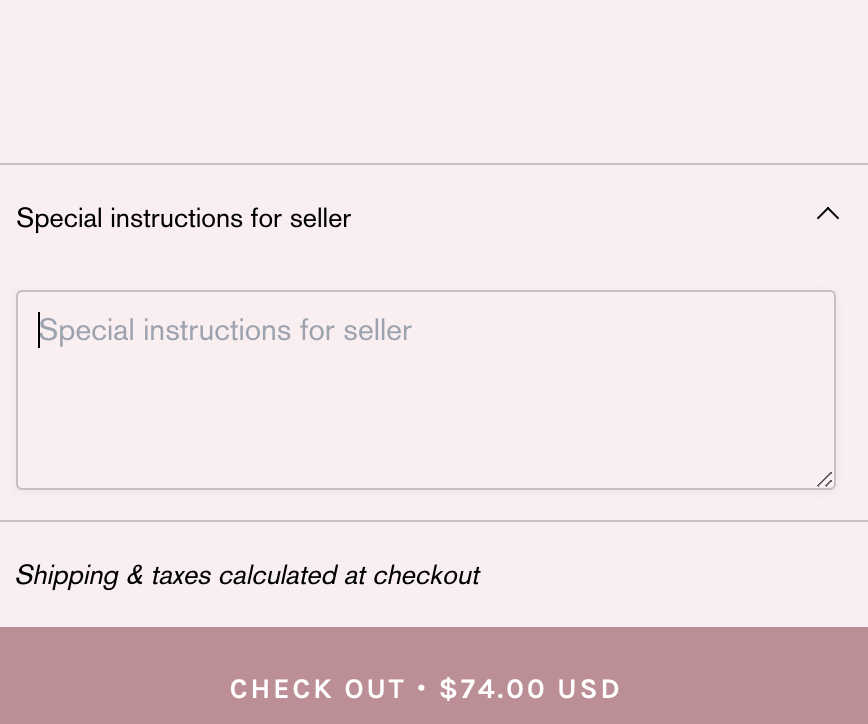Click the Shipping & taxes calculated note
The width and height of the screenshot is (868, 724).
[x=248, y=575]
